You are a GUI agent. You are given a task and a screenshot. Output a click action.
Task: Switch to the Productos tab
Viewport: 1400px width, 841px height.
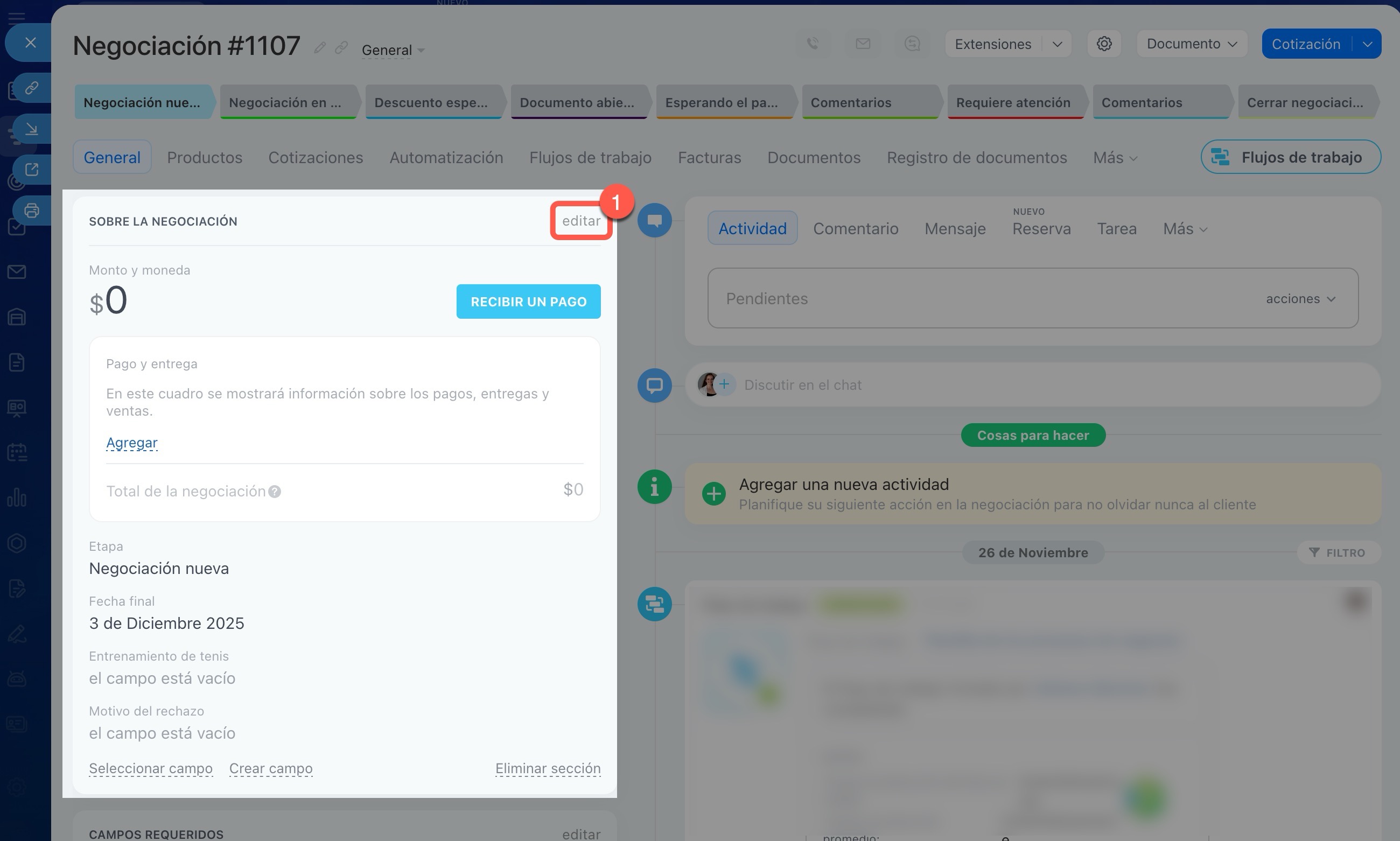pyautogui.click(x=205, y=158)
